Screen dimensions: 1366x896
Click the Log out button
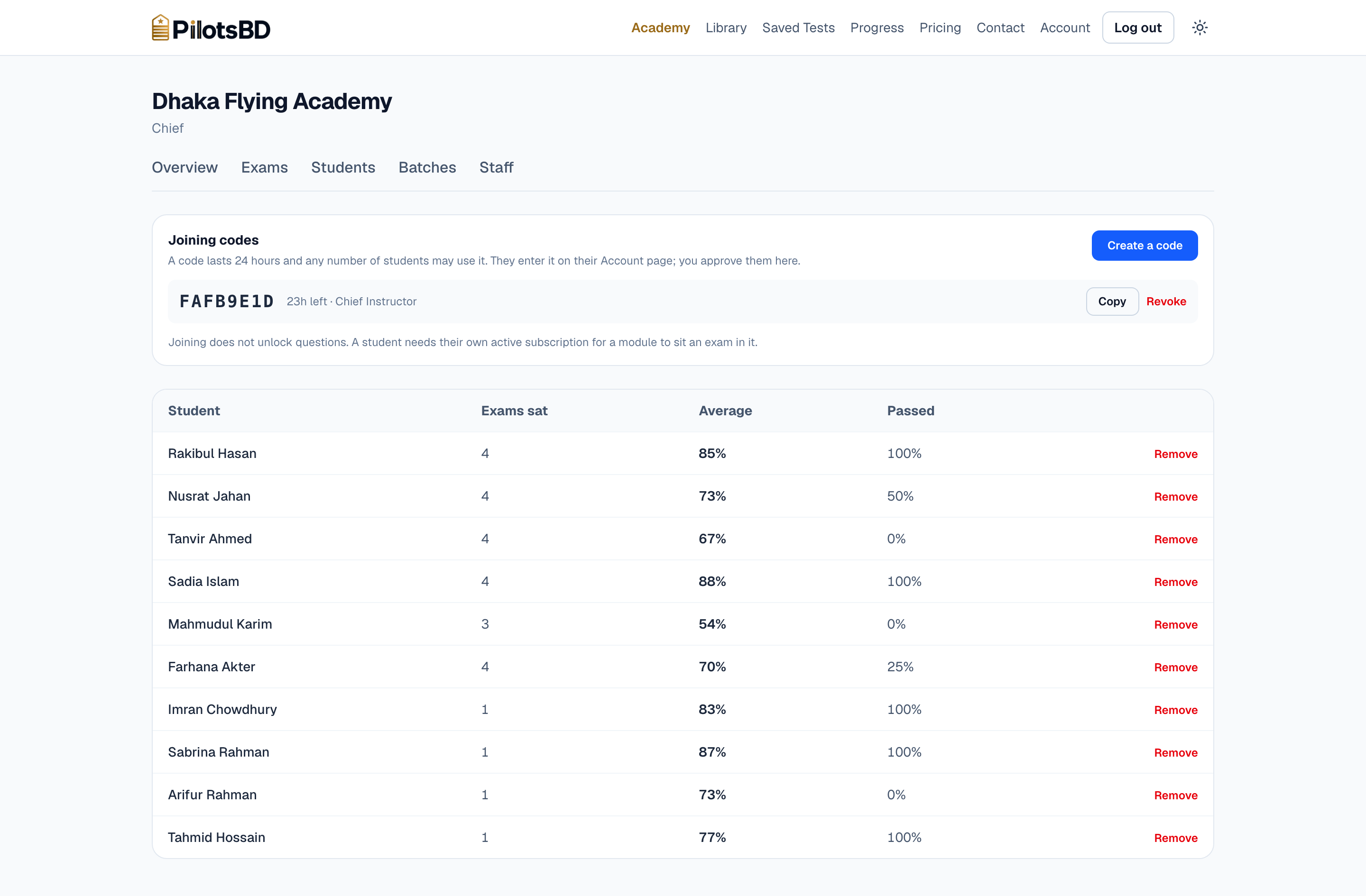[x=1137, y=27]
